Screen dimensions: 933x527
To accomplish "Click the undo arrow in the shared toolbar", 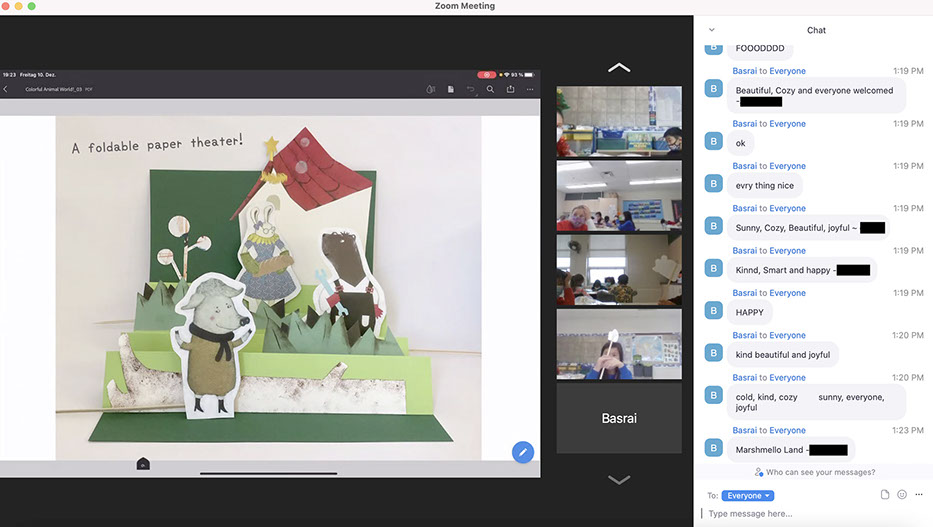I will (471, 89).
